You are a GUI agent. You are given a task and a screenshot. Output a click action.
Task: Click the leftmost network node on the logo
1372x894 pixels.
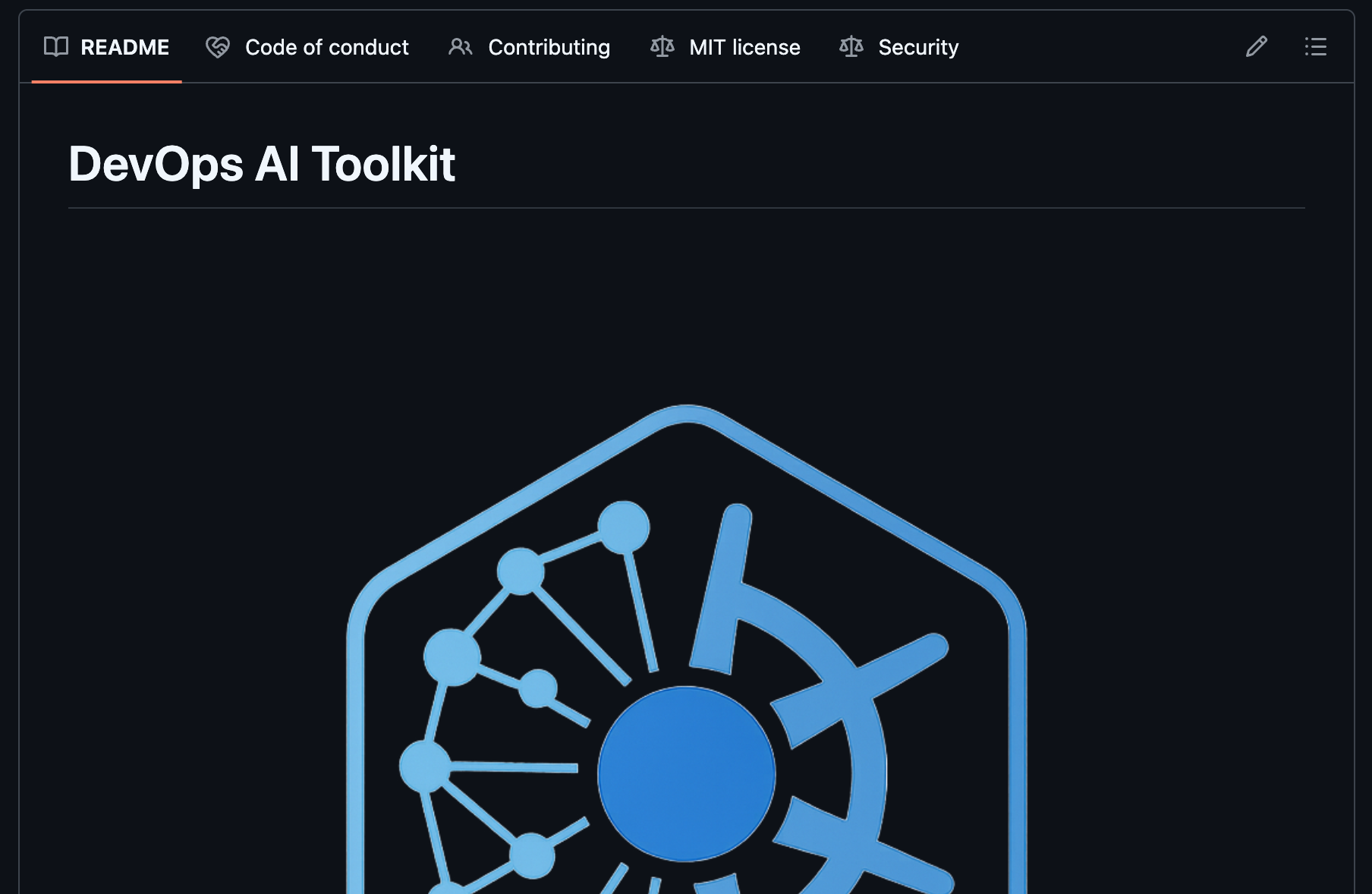tap(425, 766)
